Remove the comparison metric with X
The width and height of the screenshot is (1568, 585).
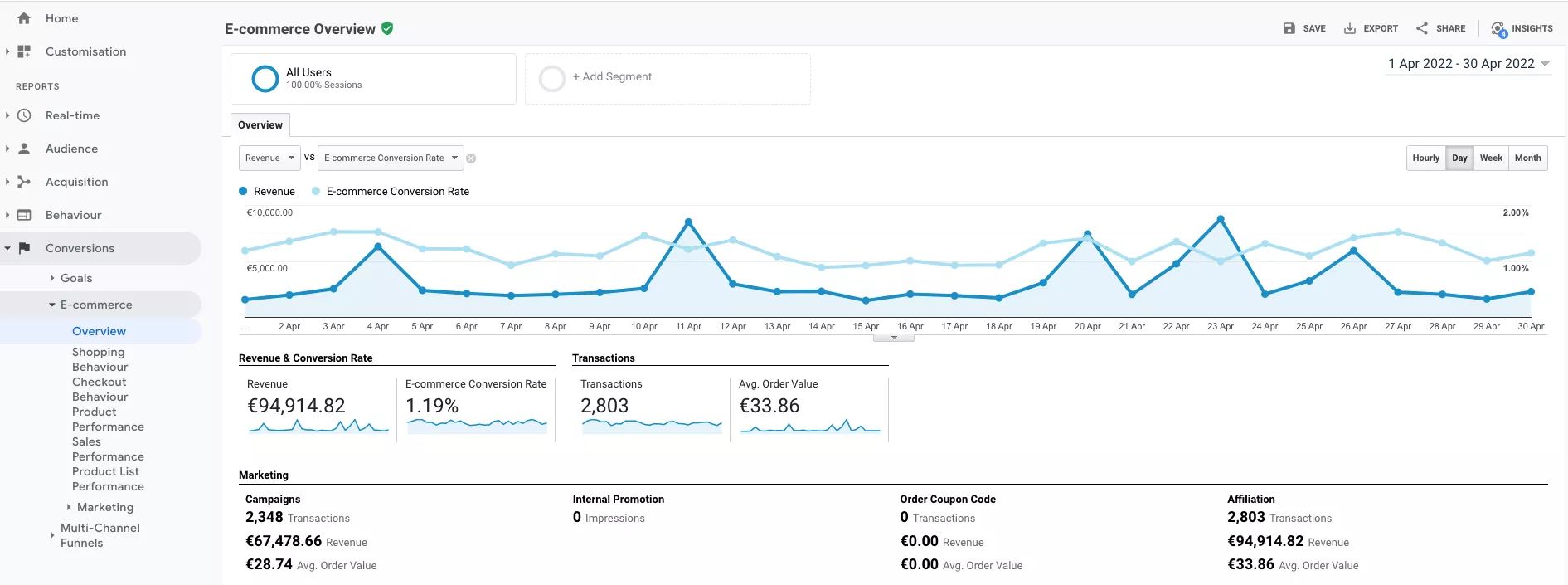click(x=471, y=158)
